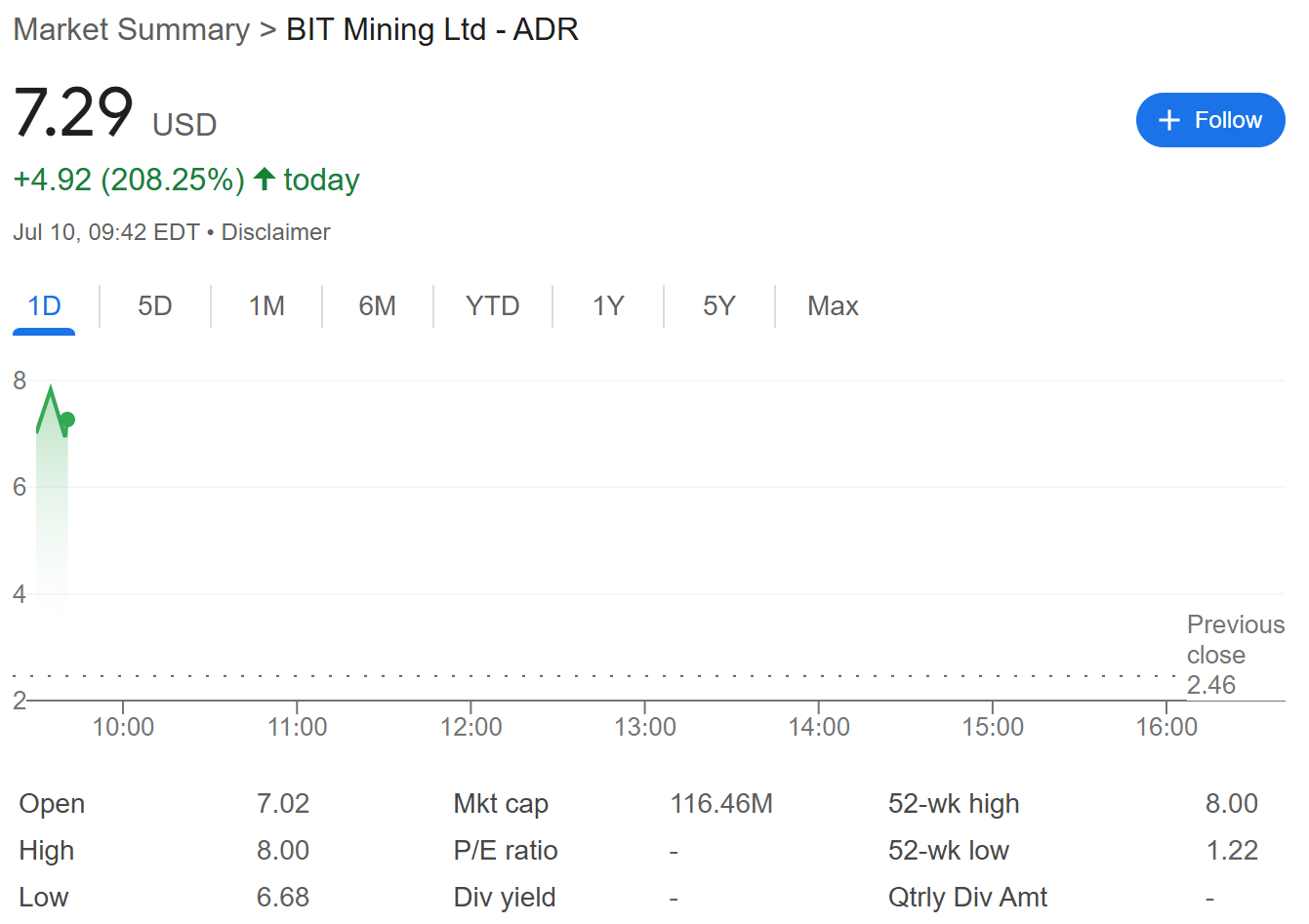Switch to the 1Y chart tab
Screen dimensions: 1309x924
[x=608, y=306]
